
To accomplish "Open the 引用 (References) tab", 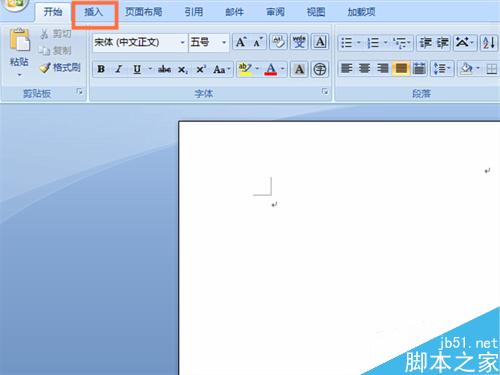I will pyautogui.click(x=194, y=12).
